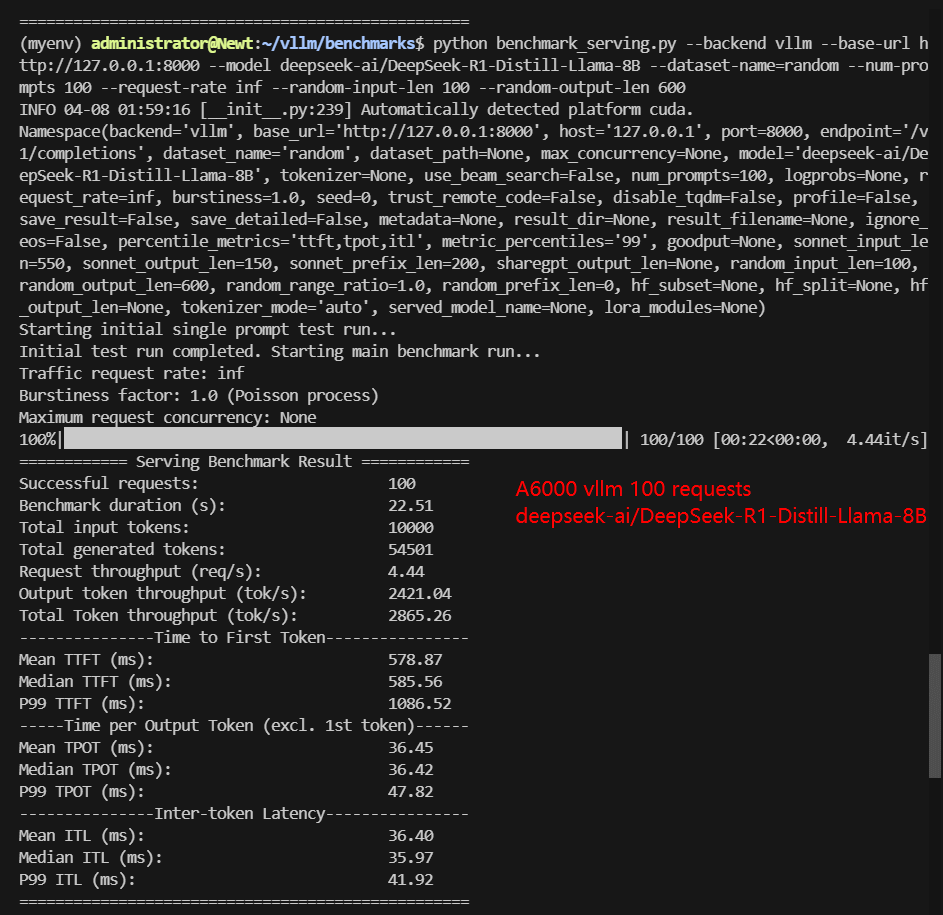The width and height of the screenshot is (943, 915).
Task: Click the '~/vllm/benchmarks' path in prompt
Action: tap(338, 43)
